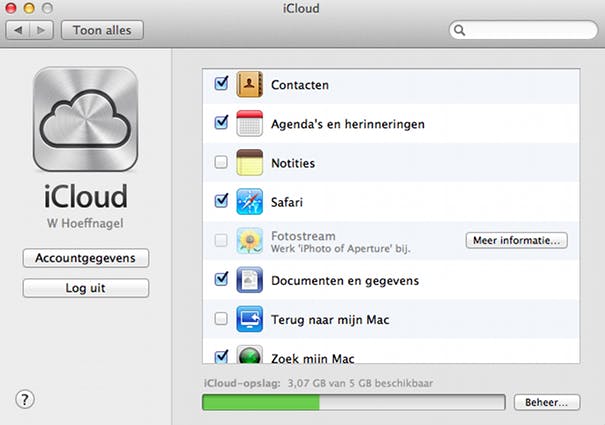
Task: Open storage management via Beheer
Action: pyautogui.click(x=547, y=402)
